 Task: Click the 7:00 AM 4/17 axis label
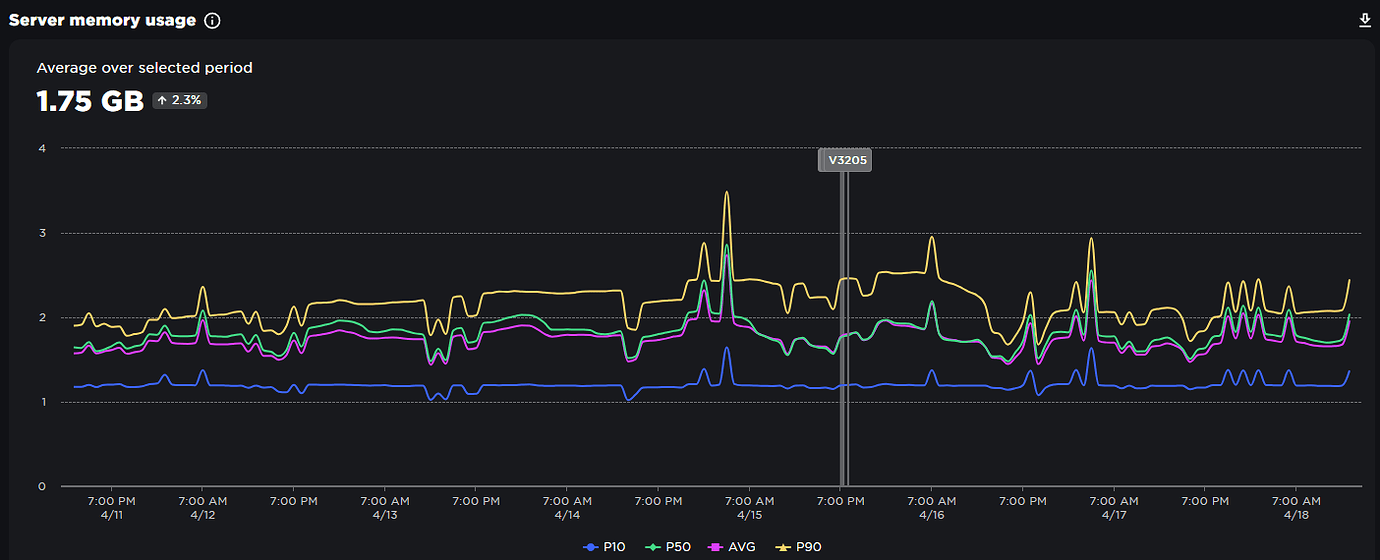click(x=1114, y=507)
